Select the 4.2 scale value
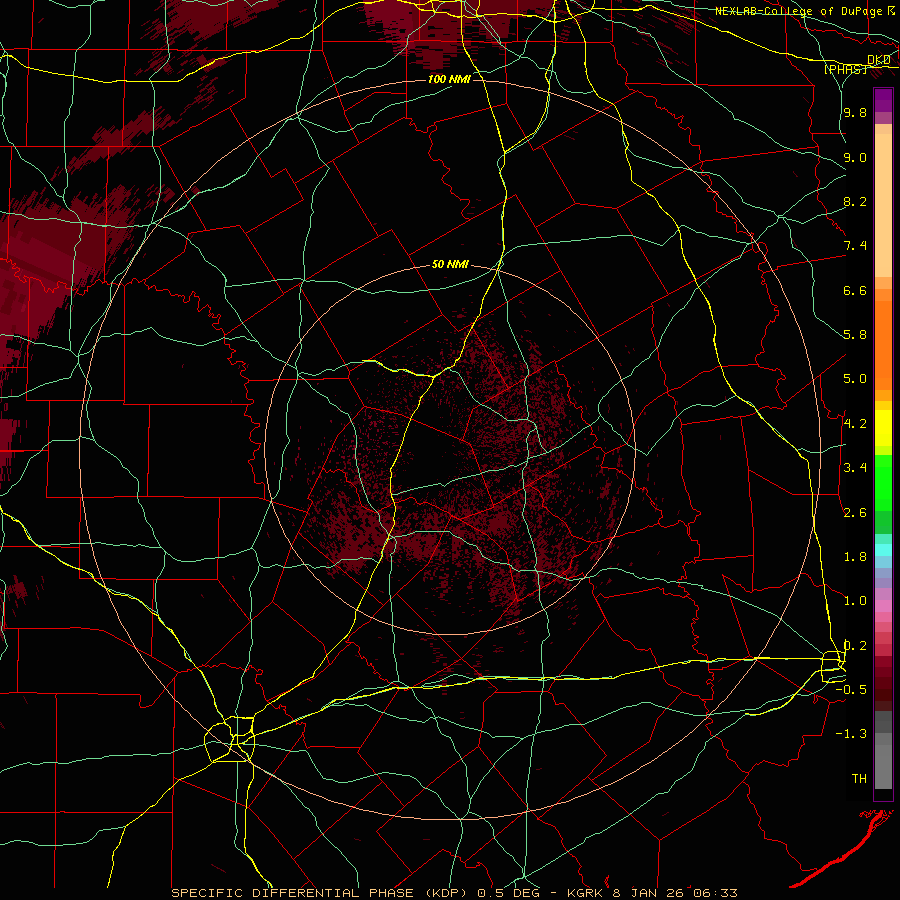This screenshot has width=900, height=900. [x=855, y=423]
